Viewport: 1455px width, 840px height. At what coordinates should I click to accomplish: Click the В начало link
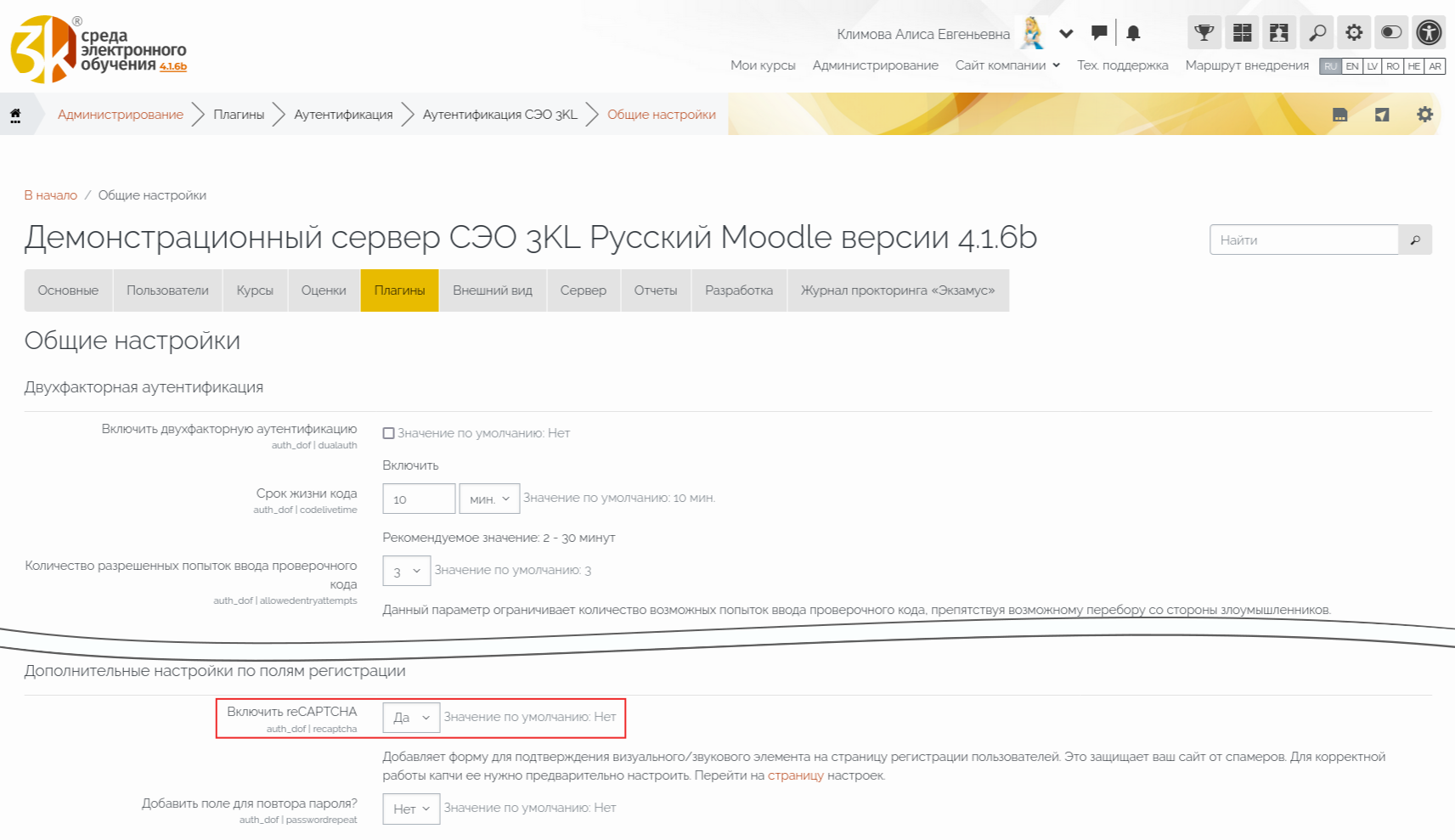coord(50,195)
